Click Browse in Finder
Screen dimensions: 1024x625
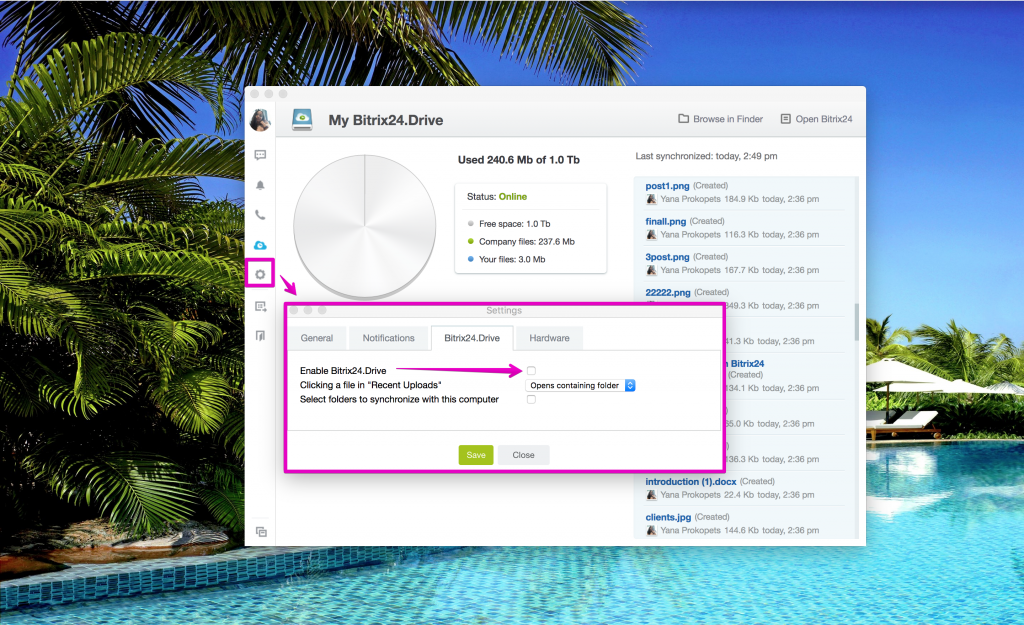(720, 119)
